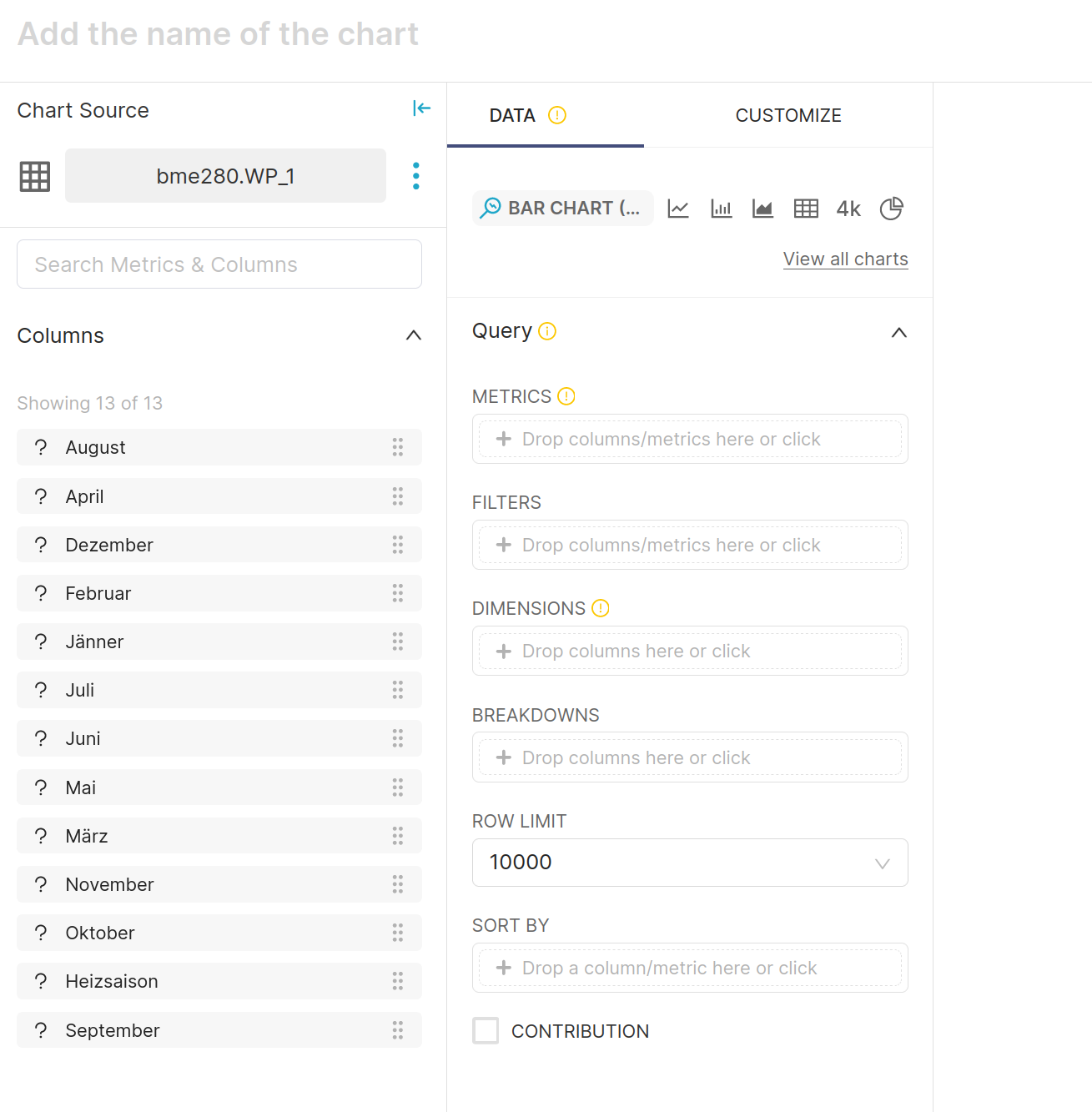Open the dataset three-dot options menu
The width and height of the screenshot is (1092, 1112).
coord(415,175)
